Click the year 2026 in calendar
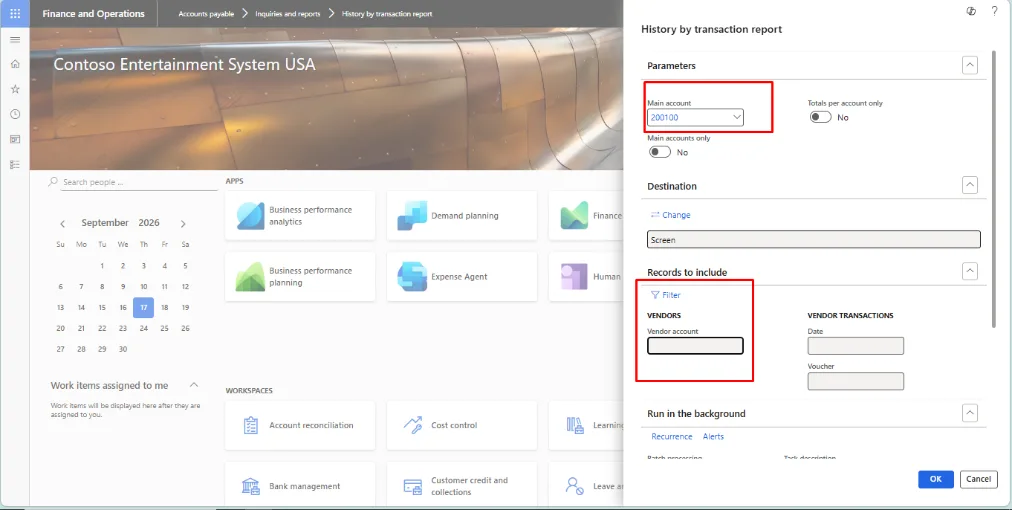This screenshot has width=1012, height=510. (148, 223)
